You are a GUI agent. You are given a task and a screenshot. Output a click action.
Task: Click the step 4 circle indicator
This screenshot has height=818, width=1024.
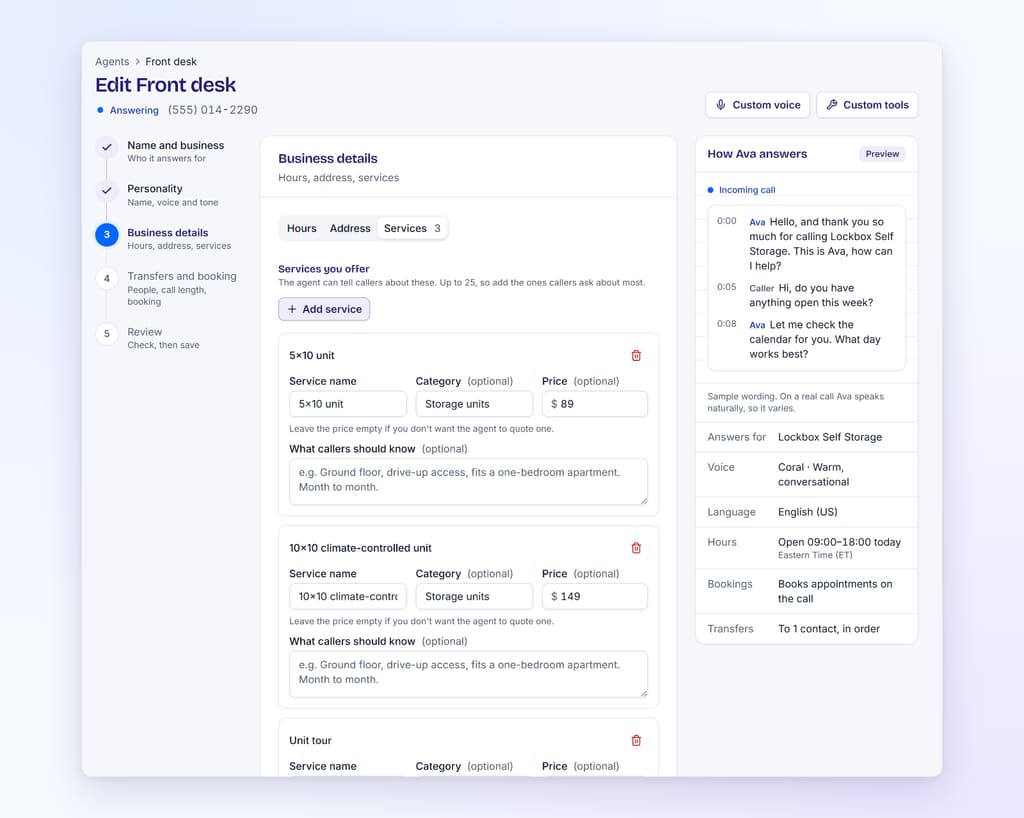106,278
